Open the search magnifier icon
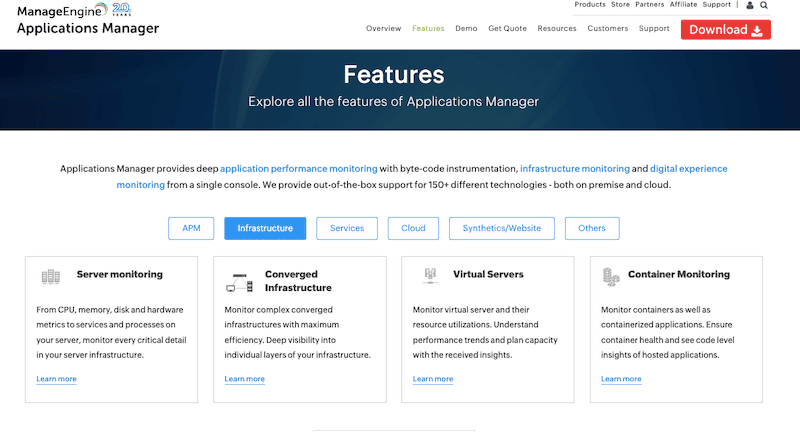Viewport: 800px width, 432px height. (x=764, y=5)
